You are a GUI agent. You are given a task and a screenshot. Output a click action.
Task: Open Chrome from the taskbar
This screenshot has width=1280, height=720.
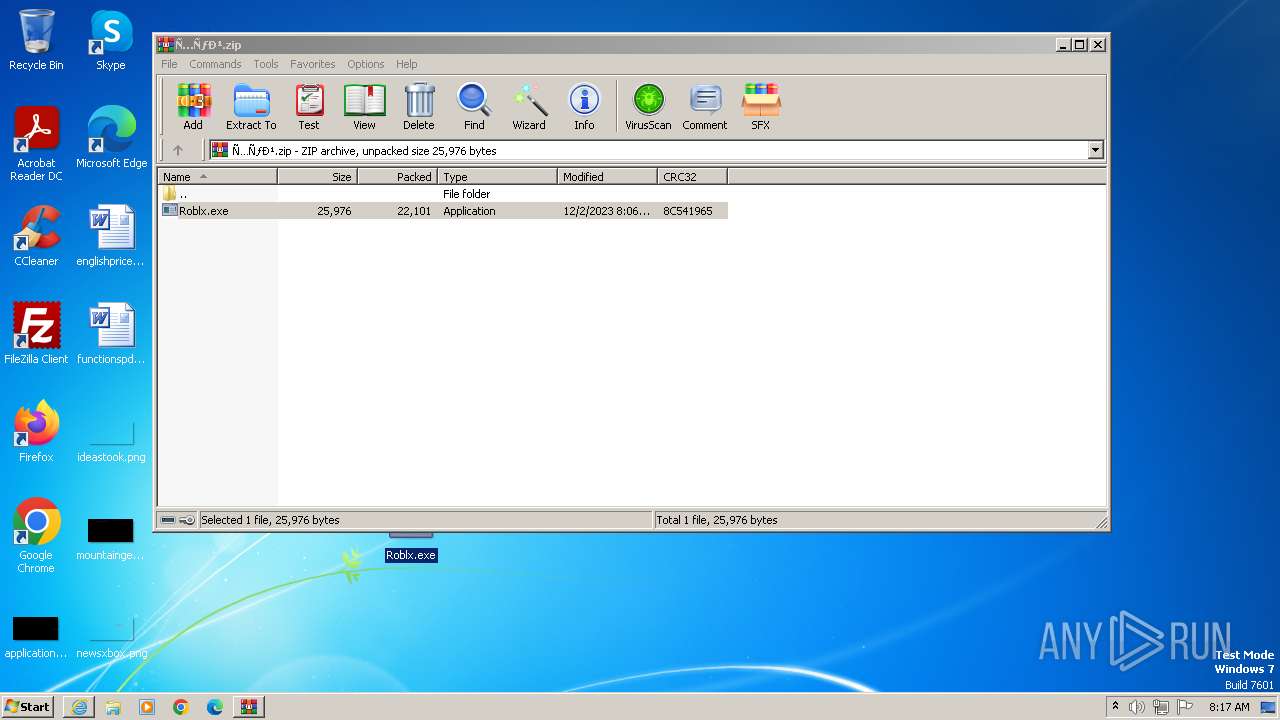point(181,706)
